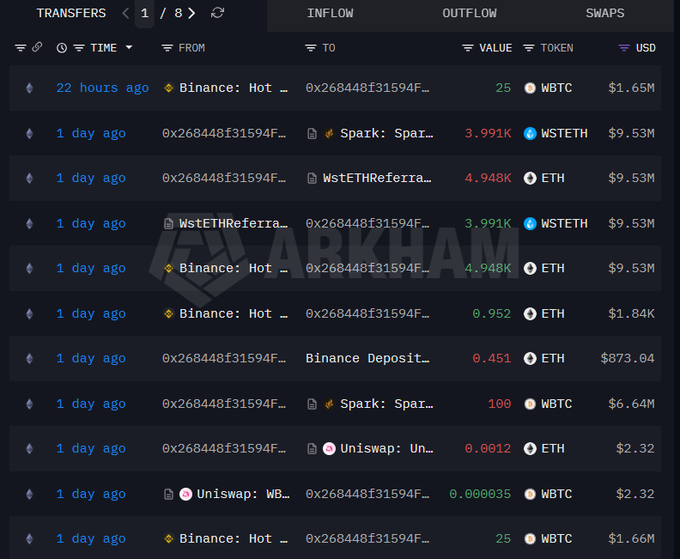Toggle the clock time format icon

(x=62, y=48)
